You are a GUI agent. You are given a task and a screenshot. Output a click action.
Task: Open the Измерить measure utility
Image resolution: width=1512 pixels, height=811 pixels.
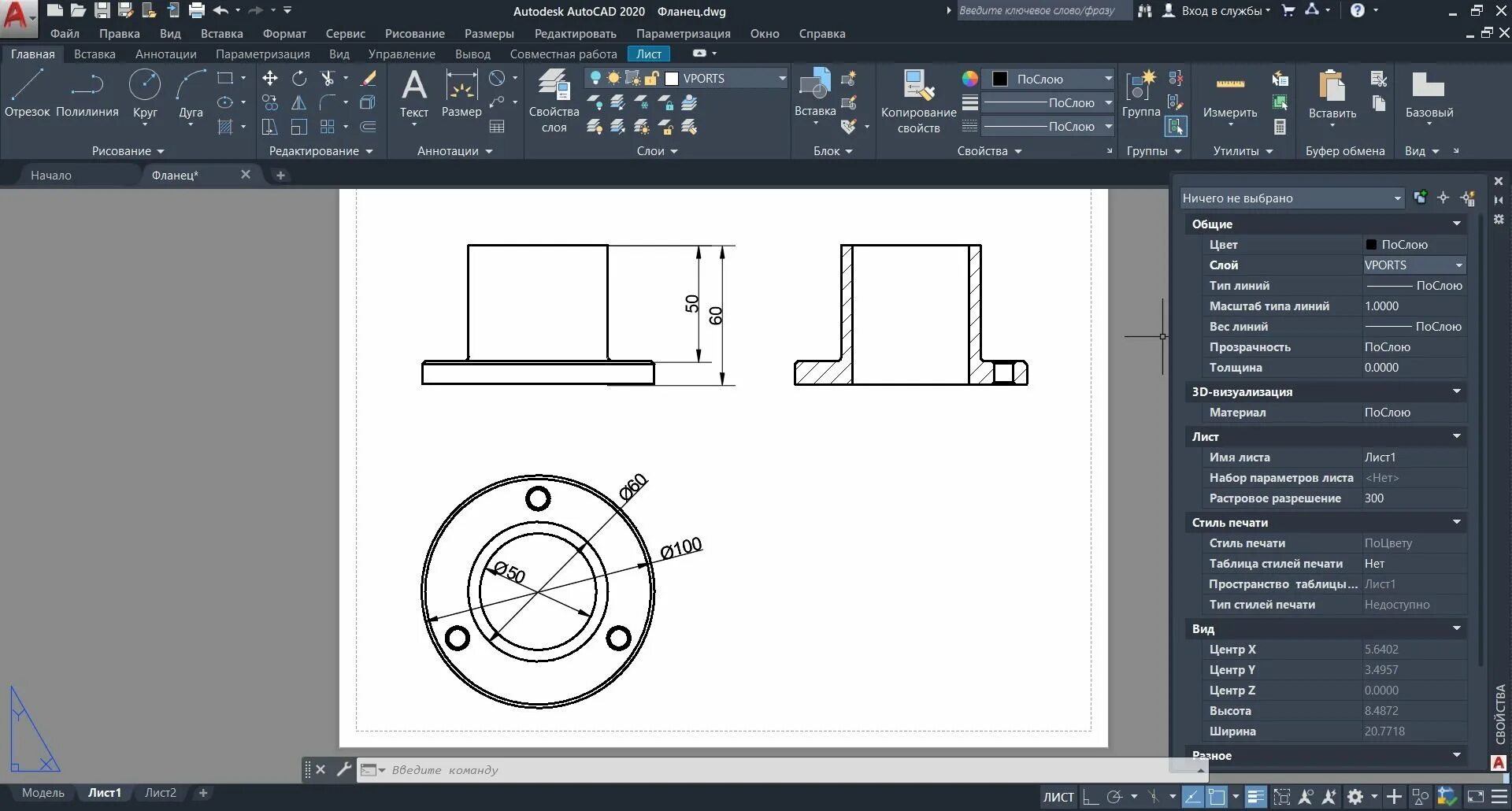pos(1230,98)
